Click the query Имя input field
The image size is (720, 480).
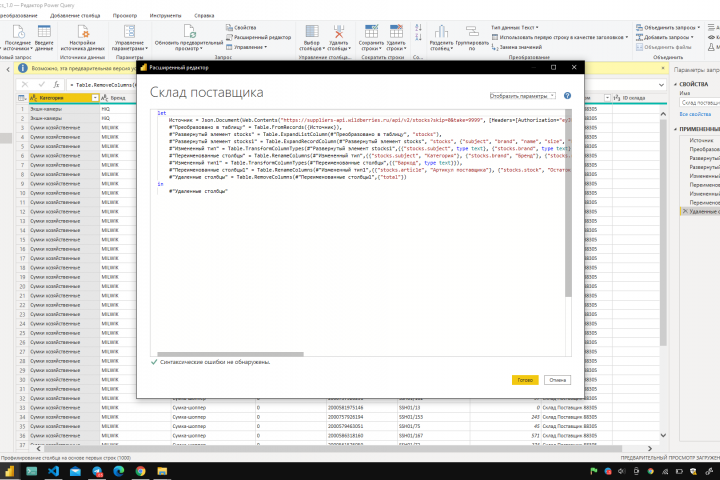700,102
